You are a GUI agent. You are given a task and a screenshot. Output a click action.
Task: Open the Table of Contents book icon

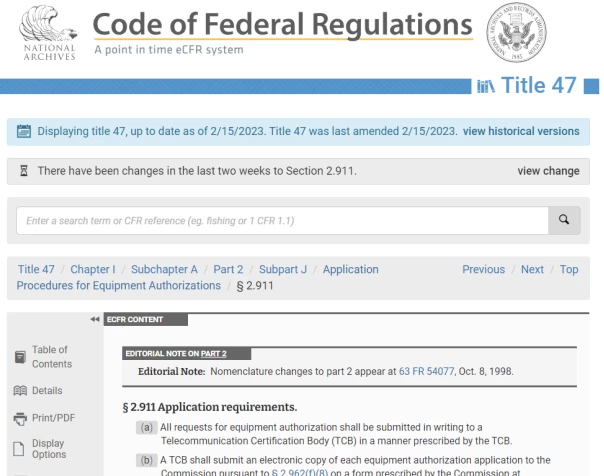(20, 357)
